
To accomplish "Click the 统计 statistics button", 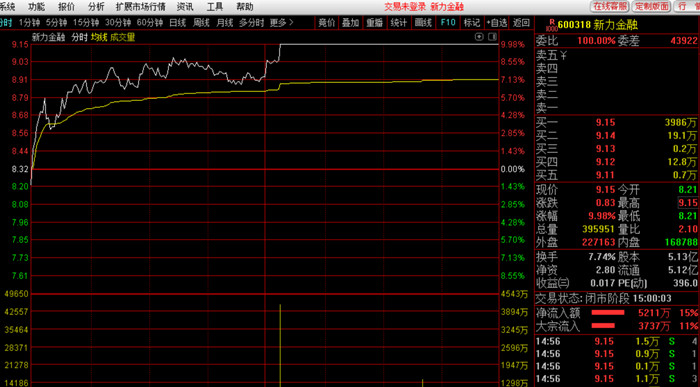I will tap(399, 22).
